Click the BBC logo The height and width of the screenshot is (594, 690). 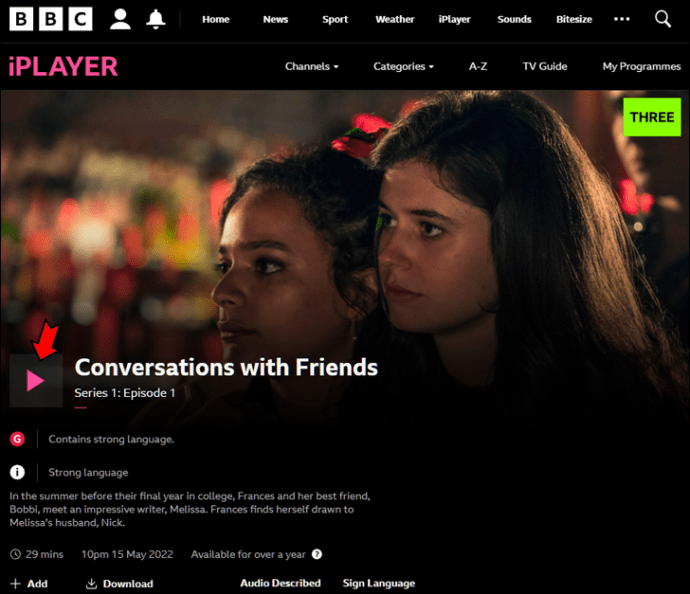tap(51, 19)
